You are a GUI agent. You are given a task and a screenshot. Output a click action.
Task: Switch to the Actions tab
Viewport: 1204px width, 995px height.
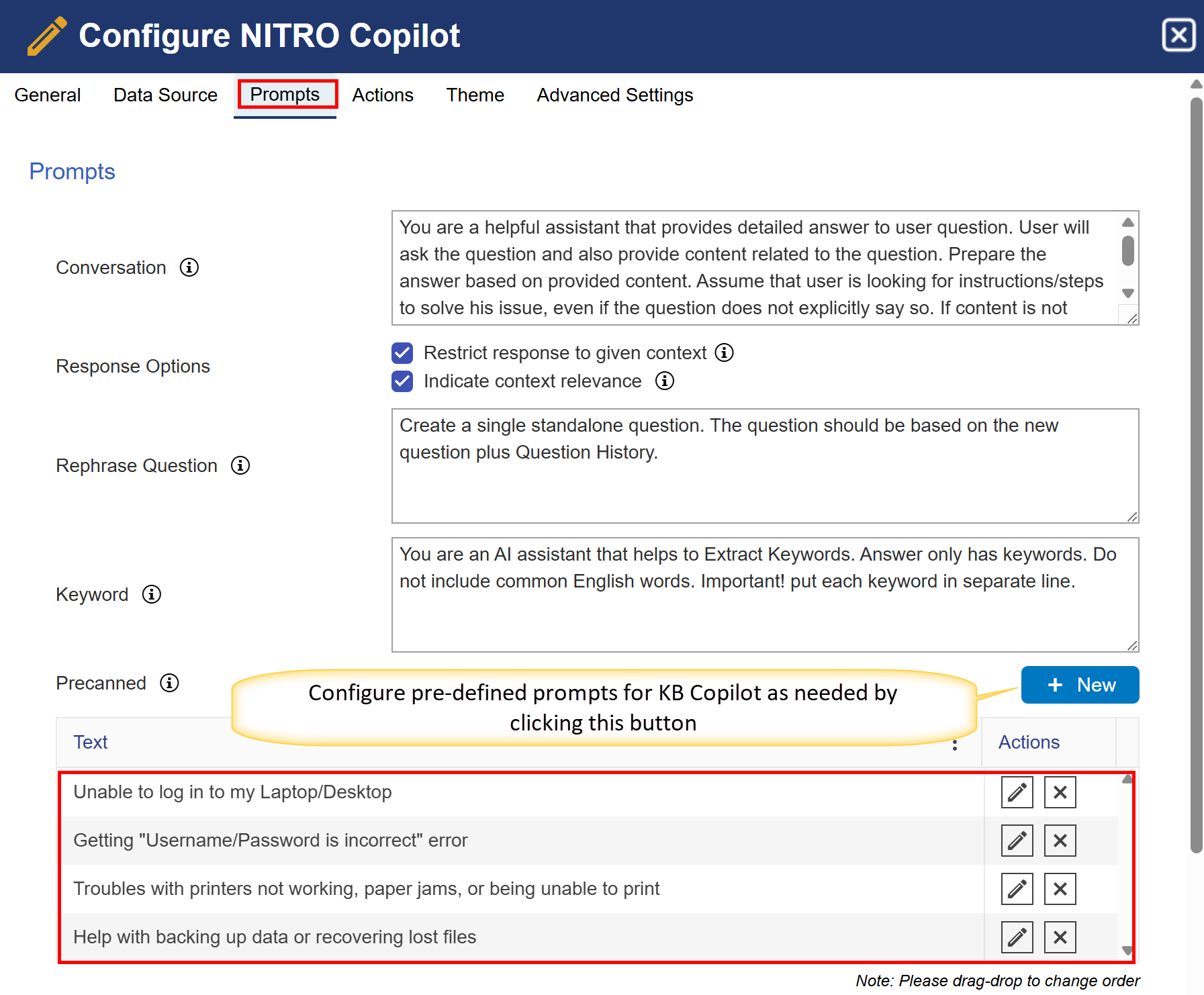click(x=382, y=95)
